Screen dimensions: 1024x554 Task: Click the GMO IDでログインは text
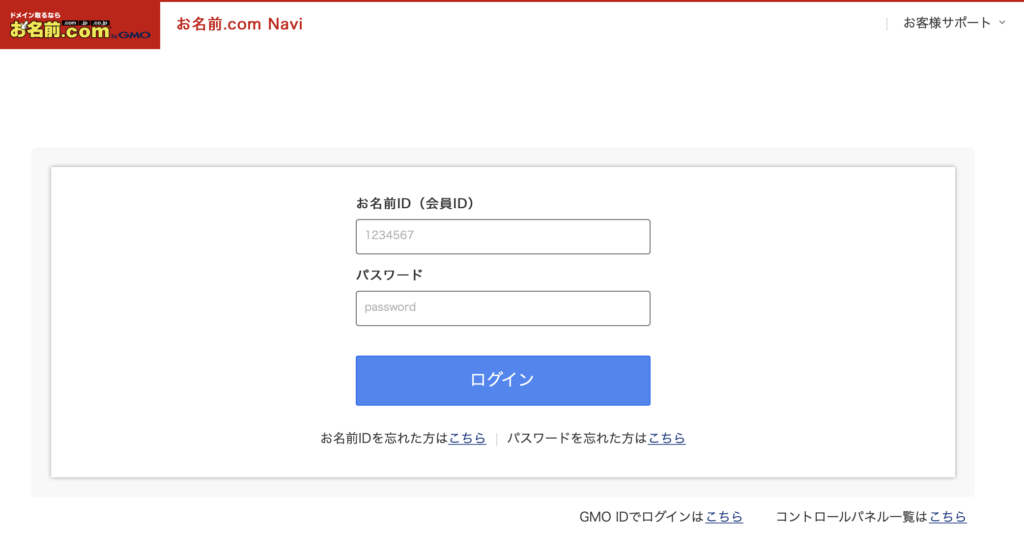click(641, 517)
